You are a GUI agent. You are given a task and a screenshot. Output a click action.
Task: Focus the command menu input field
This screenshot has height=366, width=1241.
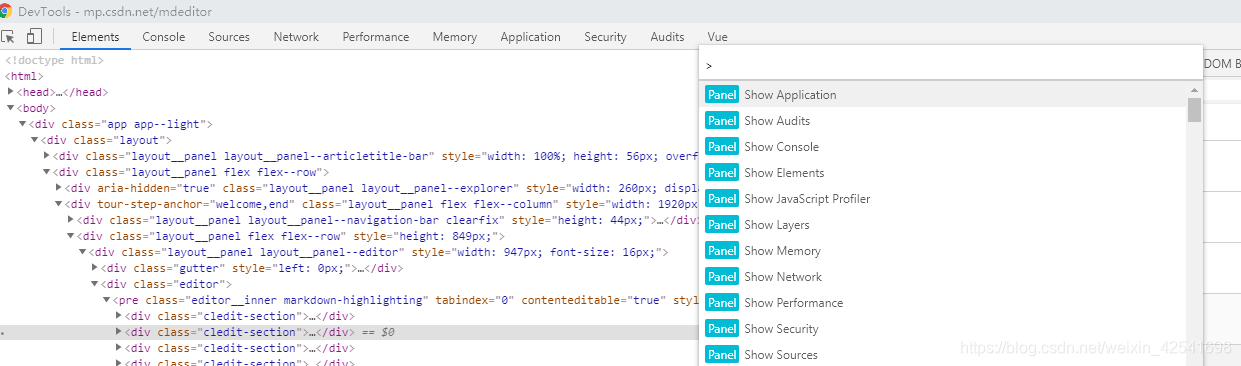coord(950,64)
